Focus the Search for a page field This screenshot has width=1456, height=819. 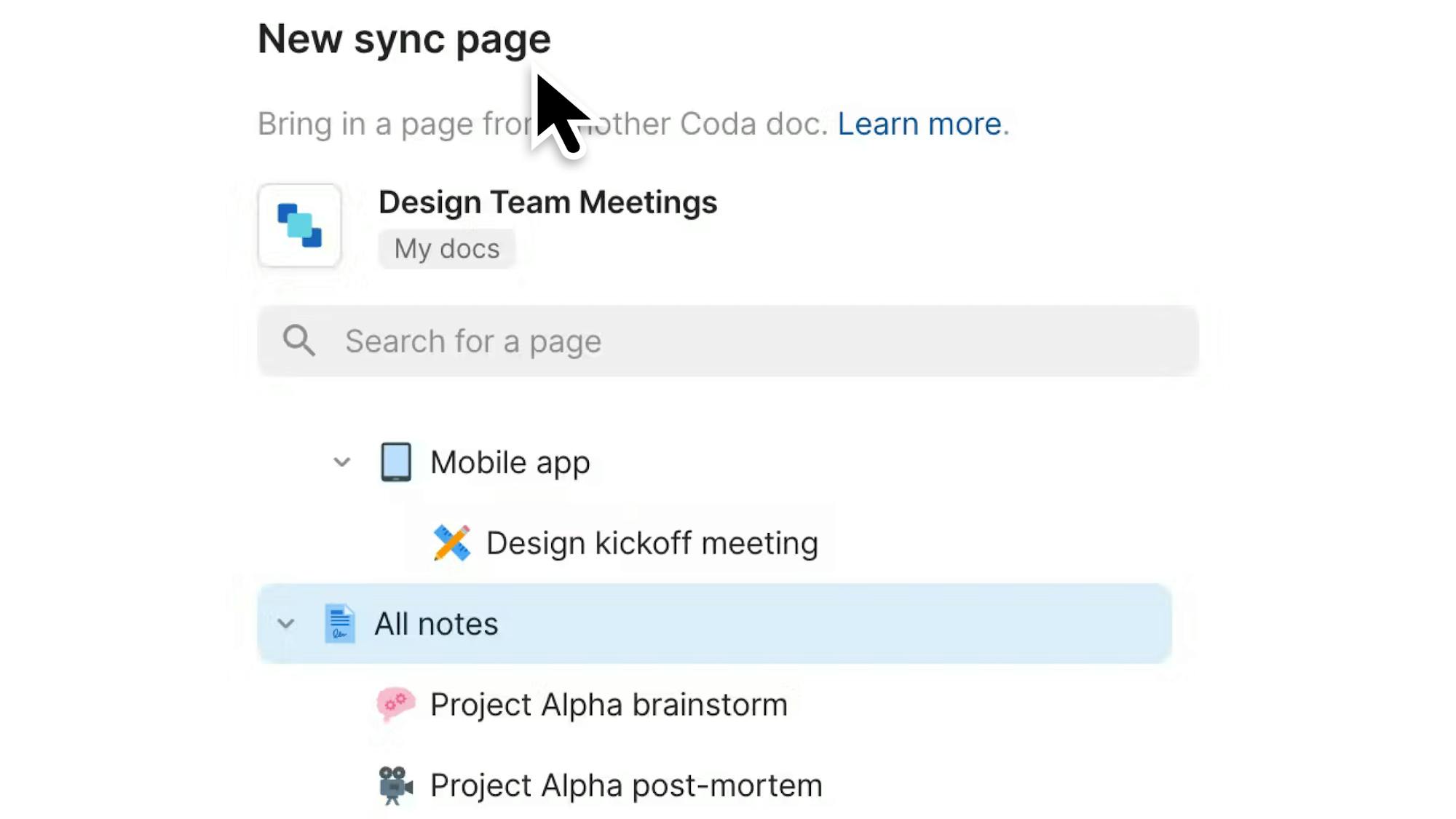[728, 341]
